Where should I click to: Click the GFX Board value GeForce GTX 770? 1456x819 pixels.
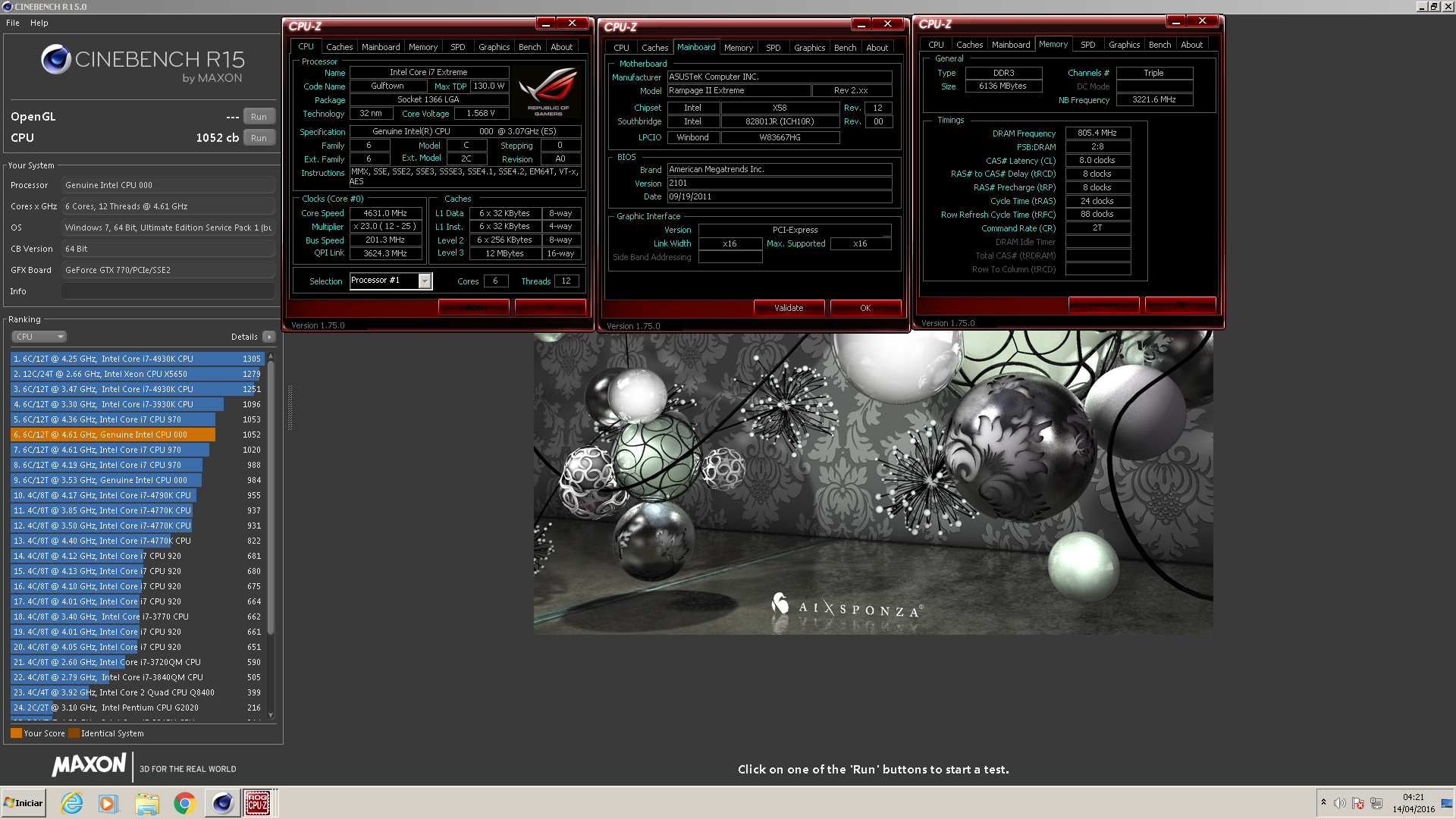[x=168, y=270]
